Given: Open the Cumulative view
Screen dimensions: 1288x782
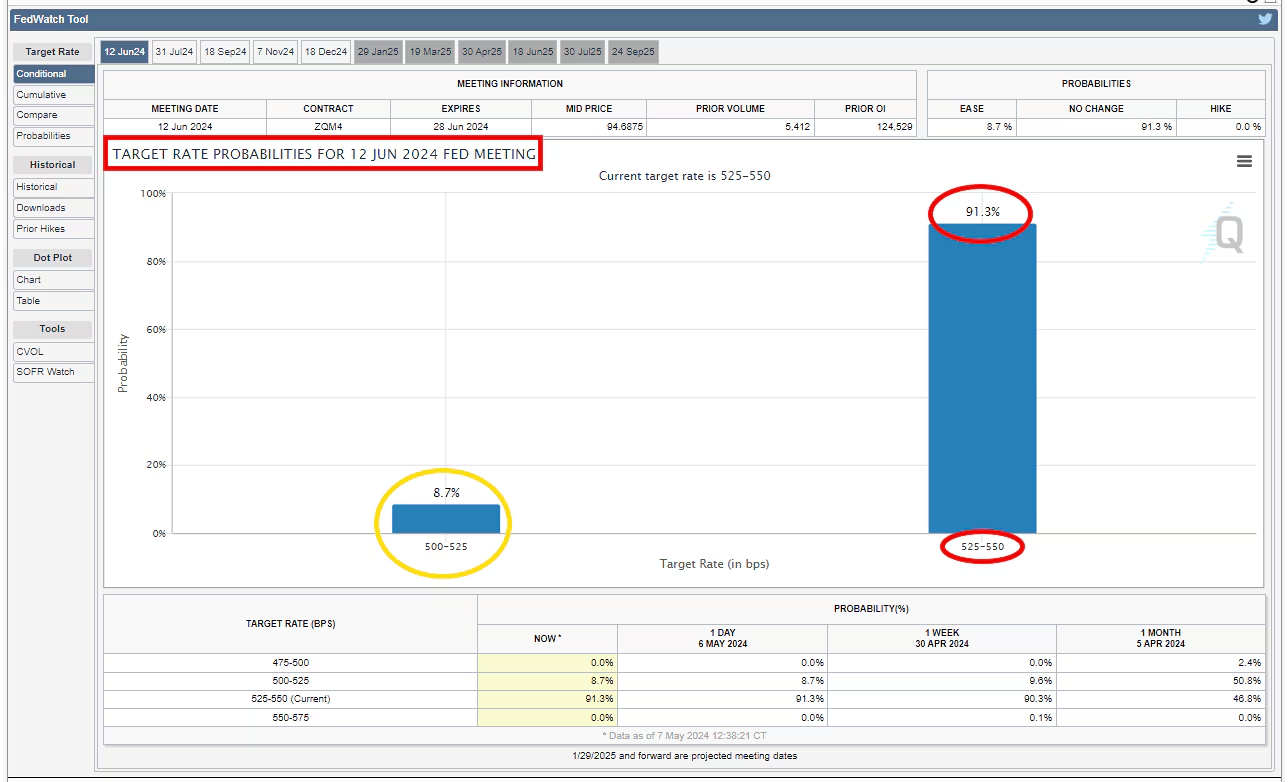Looking at the screenshot, I should pos(54,95).
